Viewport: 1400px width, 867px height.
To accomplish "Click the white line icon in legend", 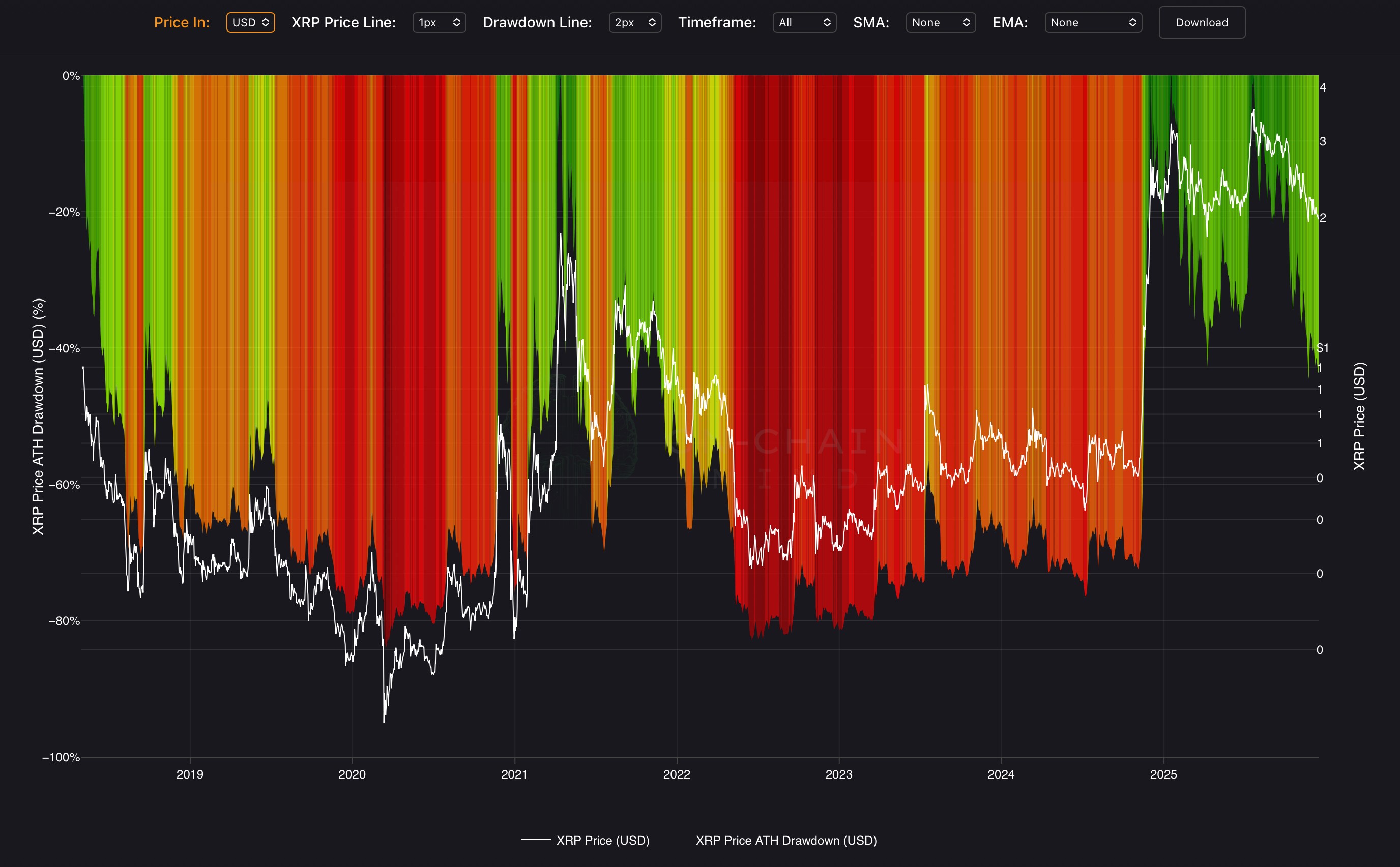I will coord(536,840).
